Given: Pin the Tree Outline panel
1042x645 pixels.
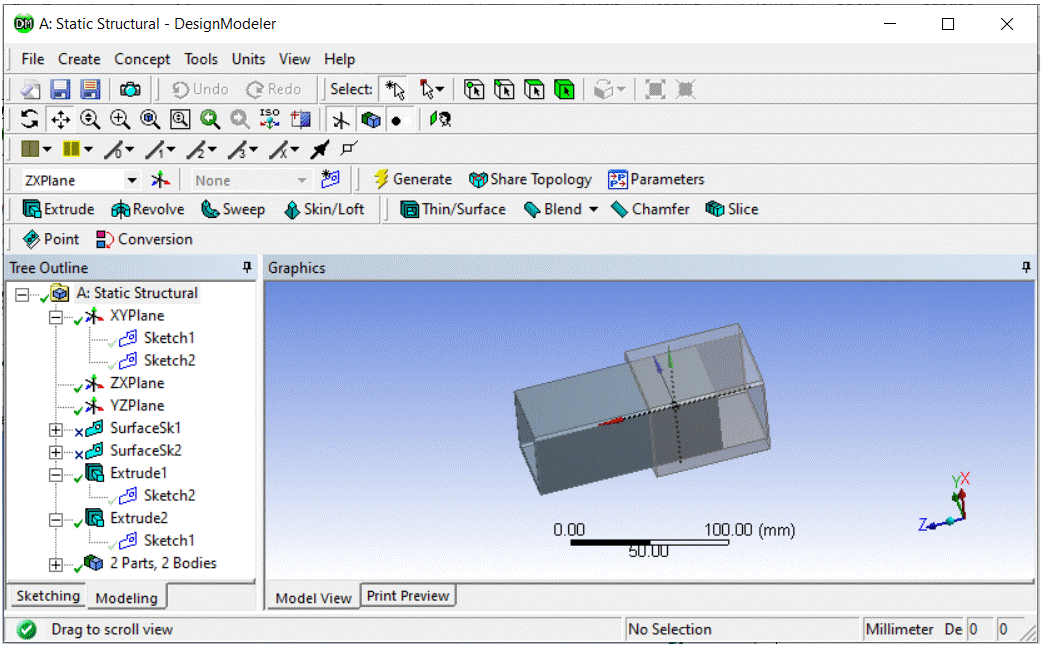Looking at the screenshot, I should point(247,267).
